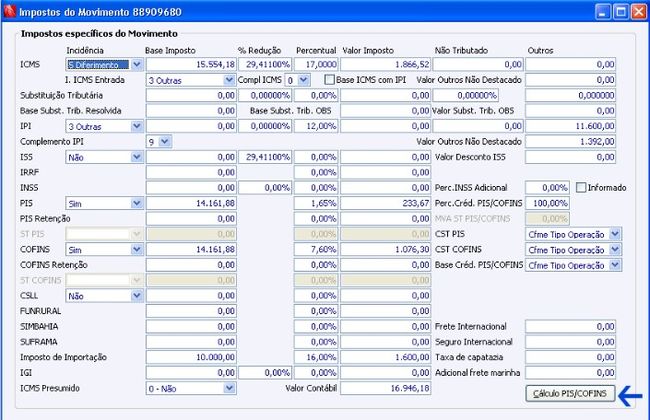Viewport: 650px width, 420px height.
Task: Click SUFRAMA valor imposto field
Action: [386, 342]
